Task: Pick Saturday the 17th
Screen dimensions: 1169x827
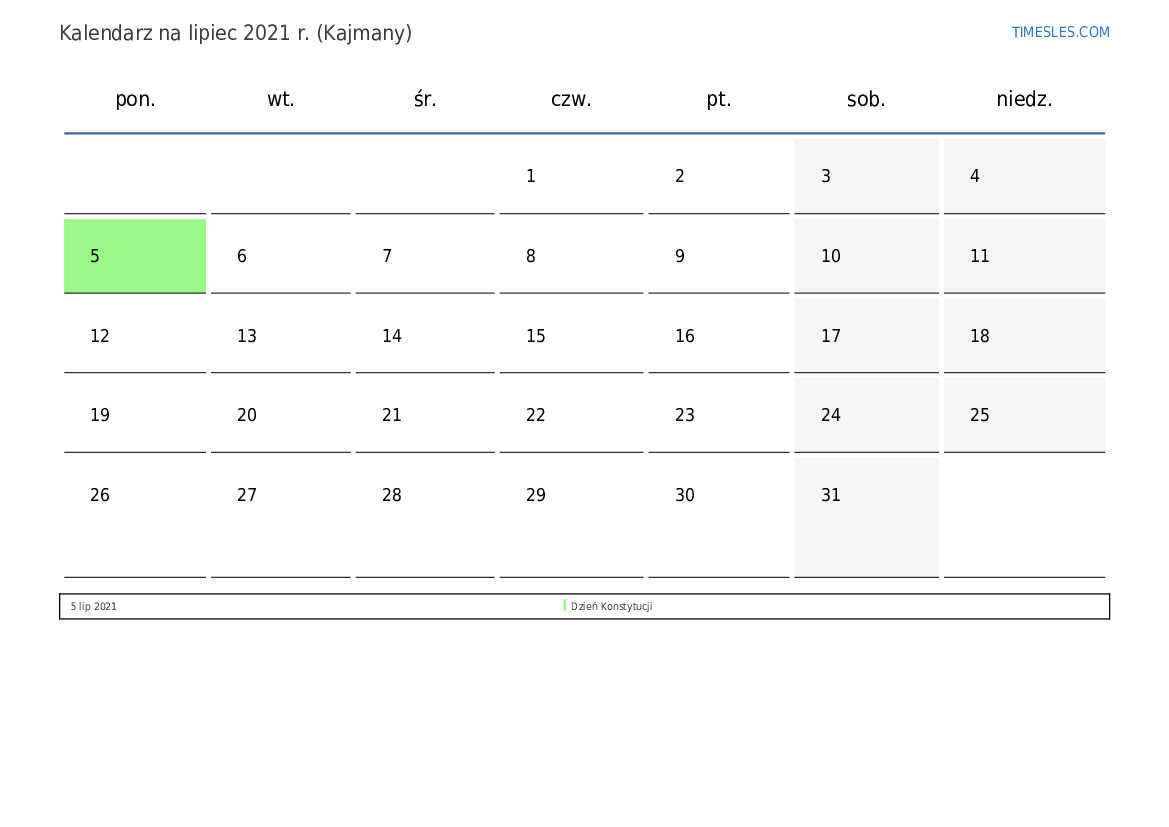Action: coord(866,336)
